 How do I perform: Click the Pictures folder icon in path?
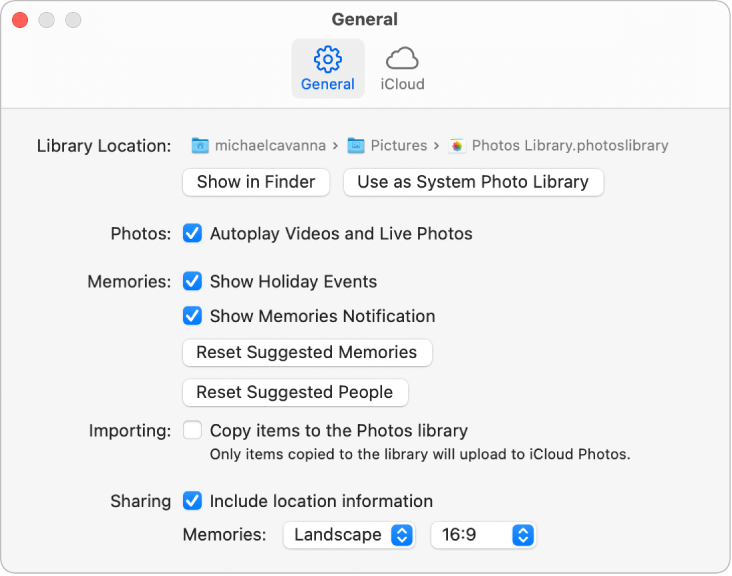pos(356,146)
